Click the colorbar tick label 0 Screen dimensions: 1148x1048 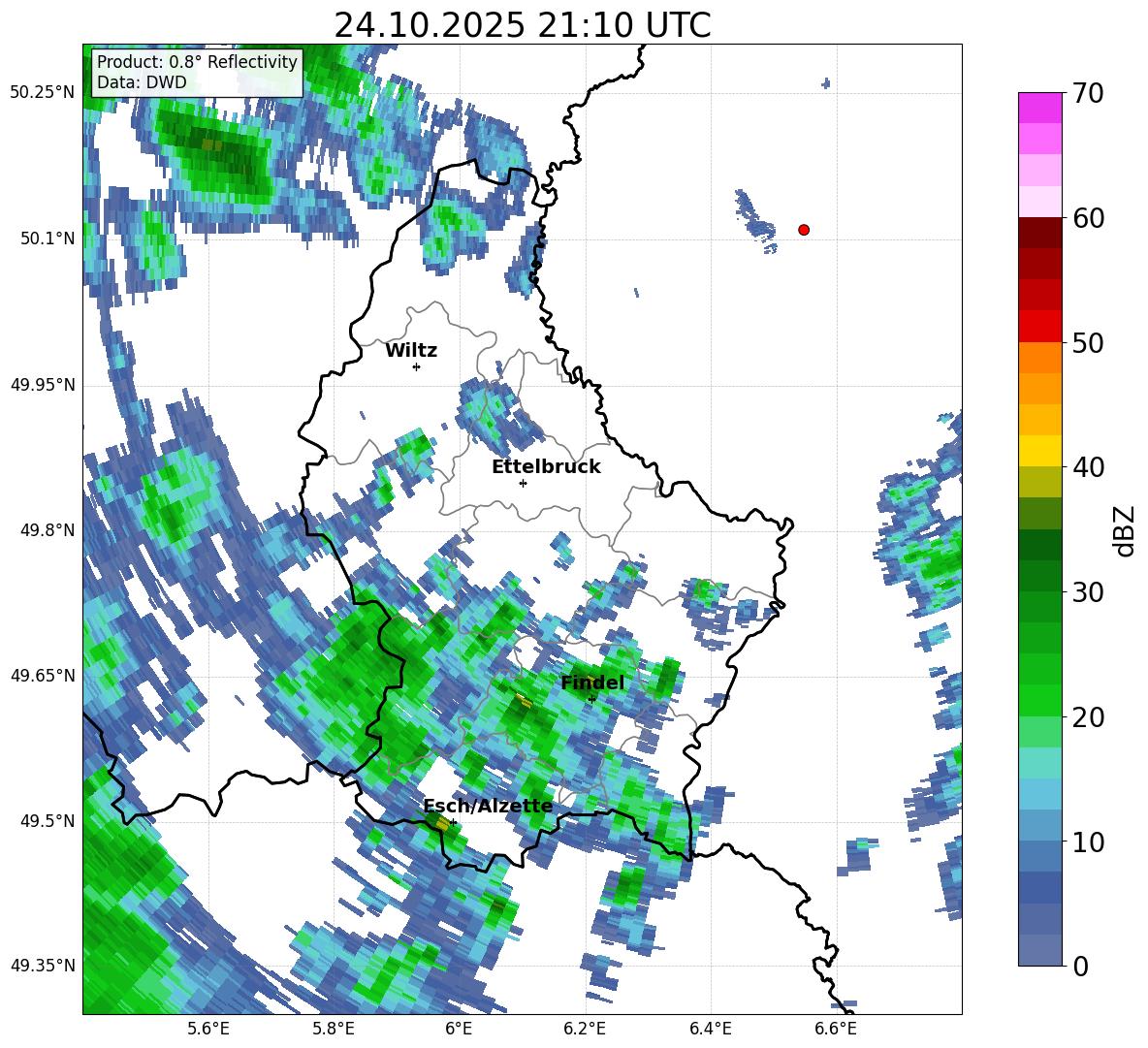1080,966
